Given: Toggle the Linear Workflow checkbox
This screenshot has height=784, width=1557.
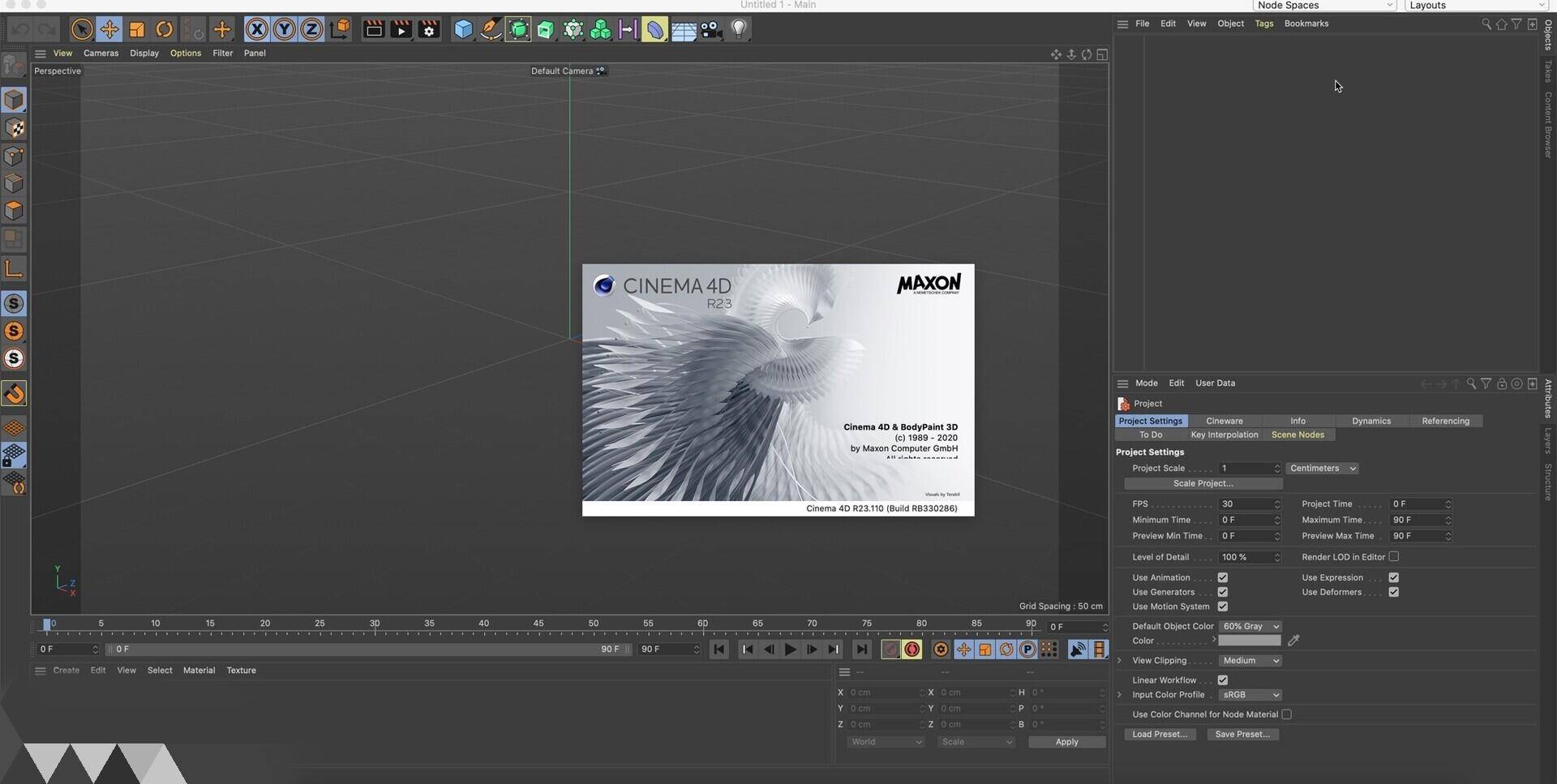Looking at the screenshot, I should [x=1222, y=680].
